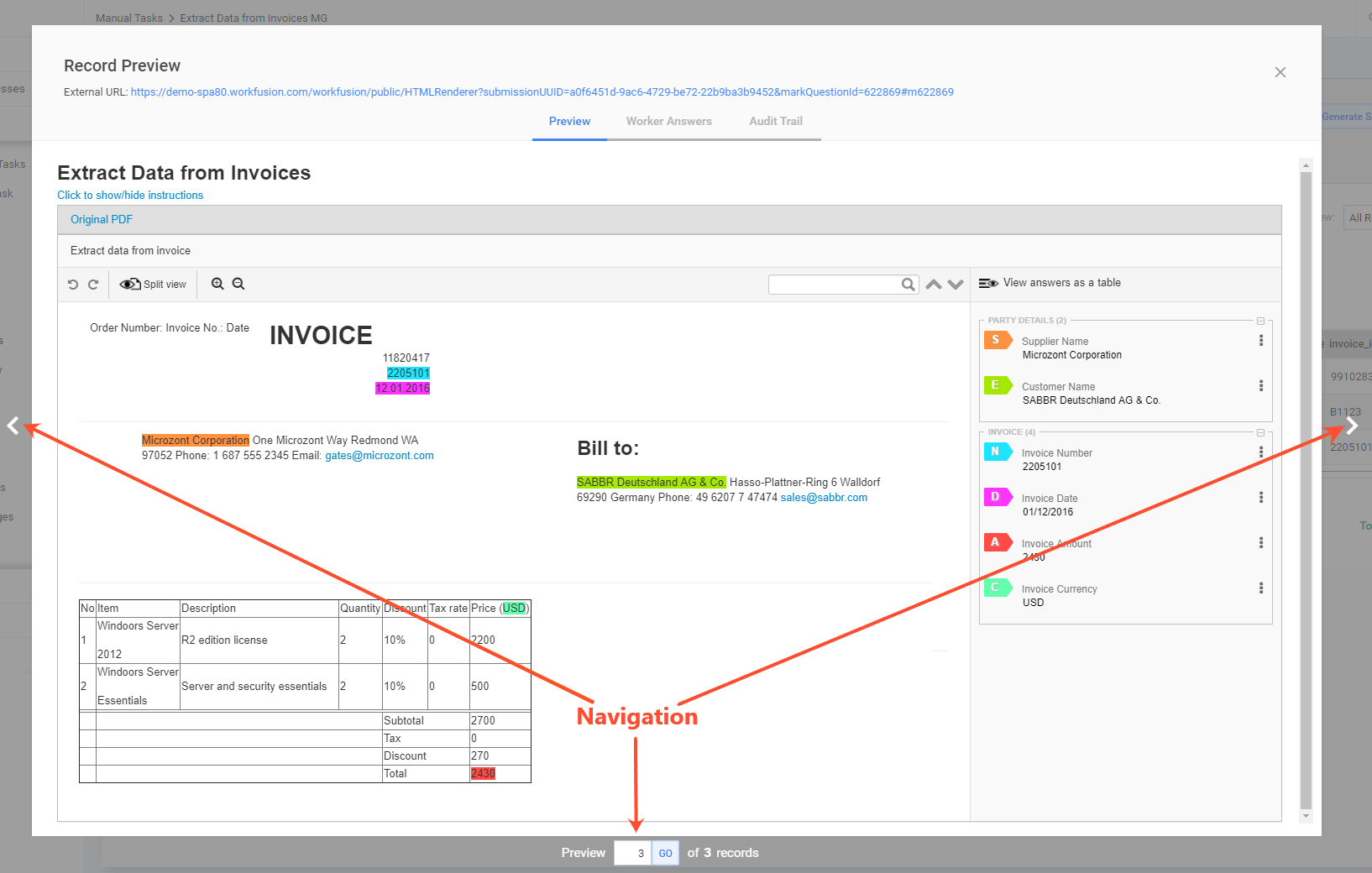Click Server and security essentials description cell

(259, 687)
